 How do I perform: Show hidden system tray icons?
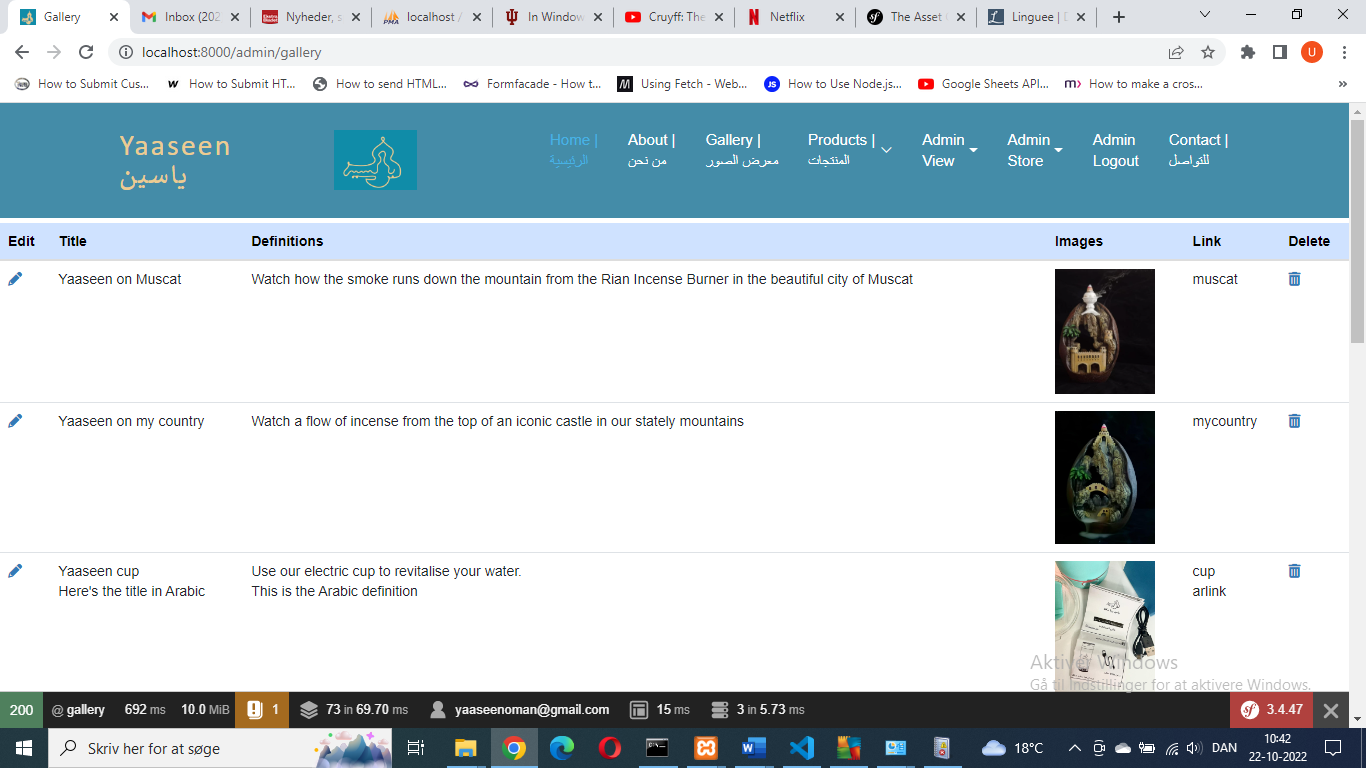1074,748
